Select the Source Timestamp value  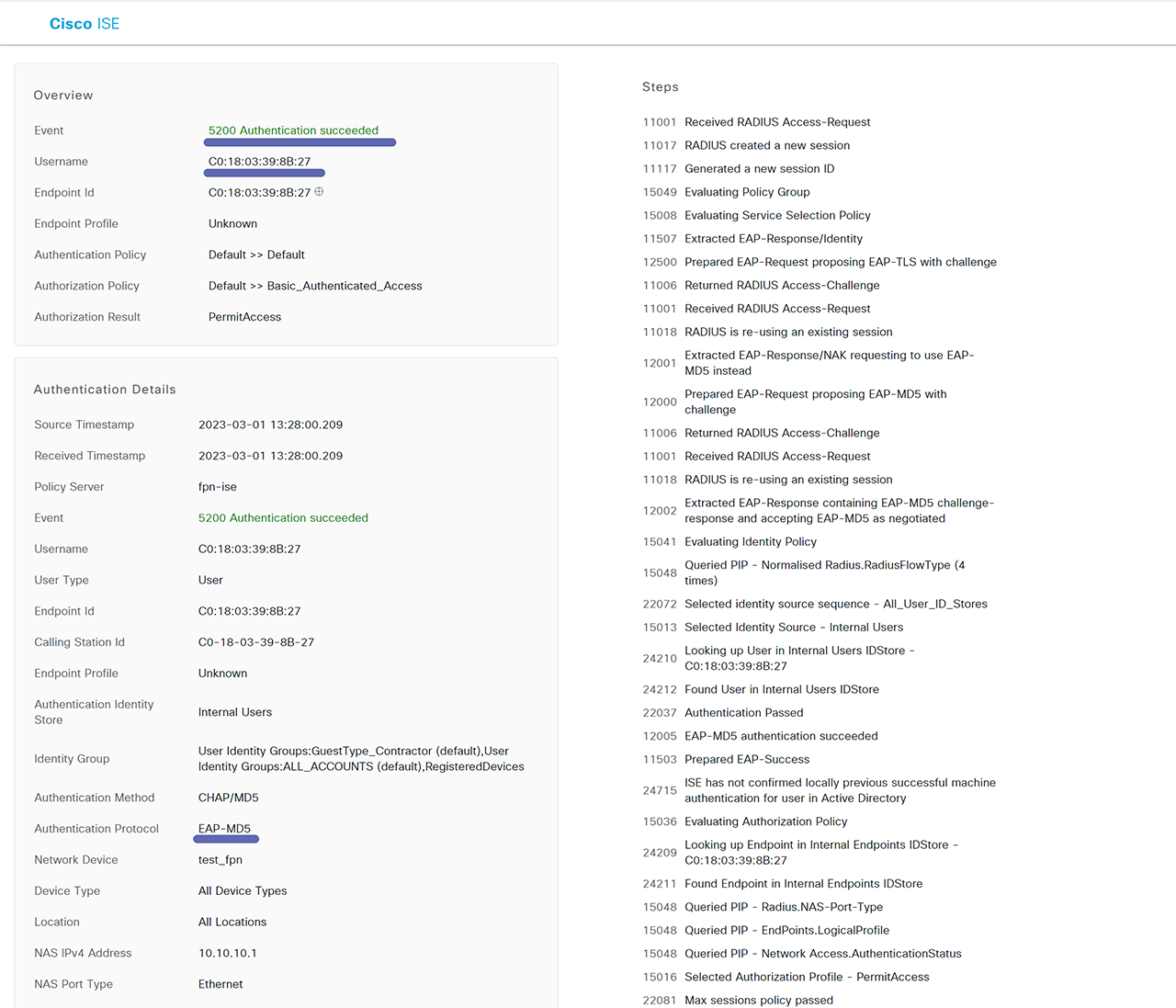(x=270, y=425)
